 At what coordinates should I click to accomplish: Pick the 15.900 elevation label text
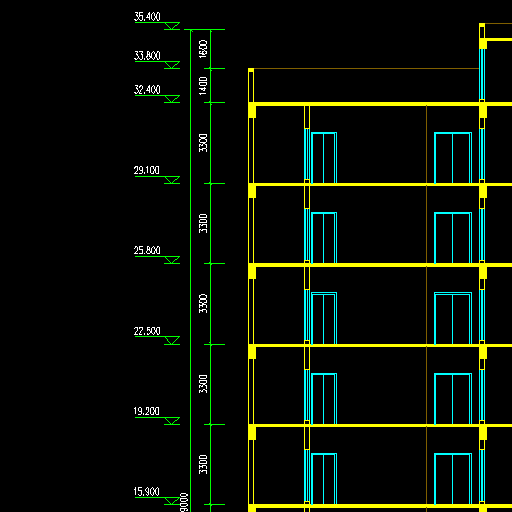(x=147, y=492)
